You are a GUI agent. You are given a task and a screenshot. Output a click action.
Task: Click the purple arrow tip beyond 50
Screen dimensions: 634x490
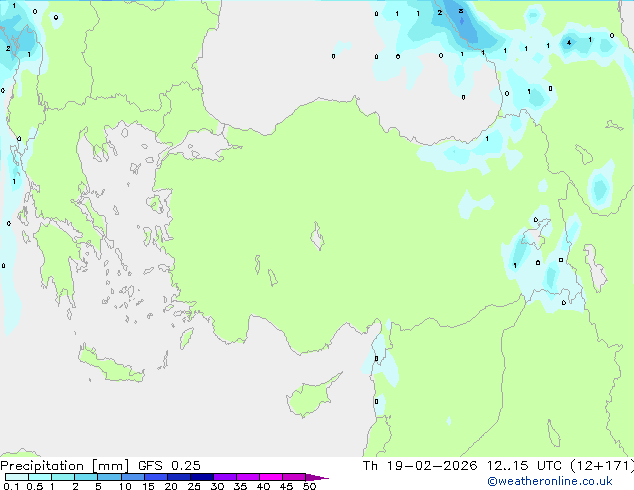coord(317,477)
